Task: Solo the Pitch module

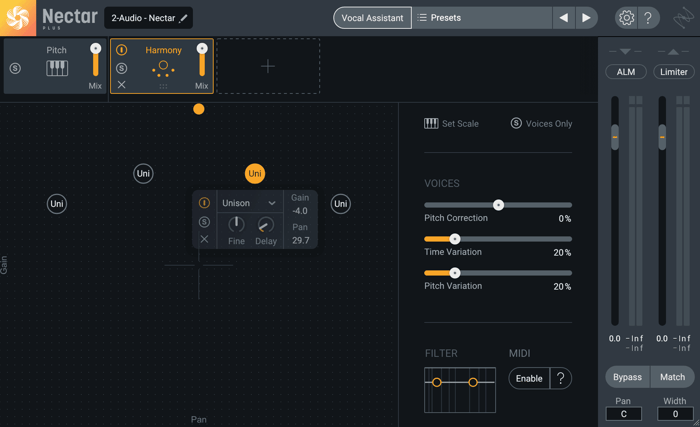Action: (15, 68)
